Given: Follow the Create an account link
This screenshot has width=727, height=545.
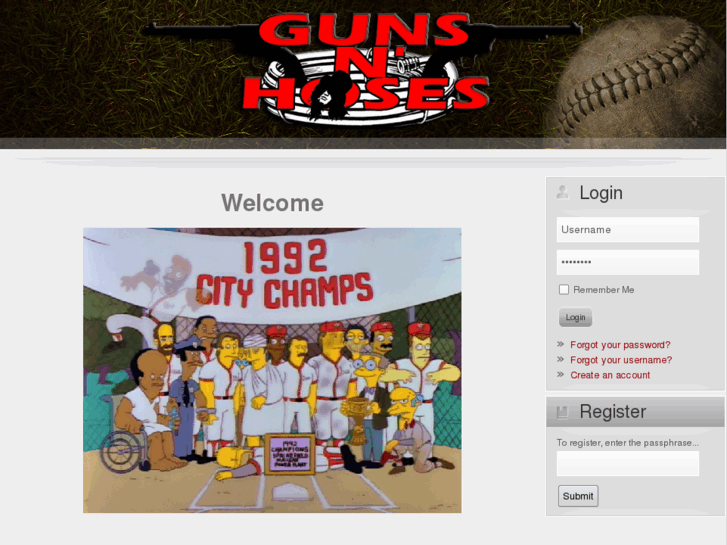Looking at the screenshot, I should [610, 375].
